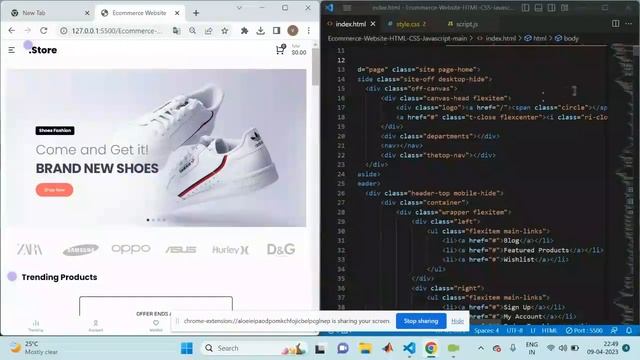Viewport: 640px width, 360px height.
Task: Click Port: 5500 Live Server status item
Action: (584, 331)
